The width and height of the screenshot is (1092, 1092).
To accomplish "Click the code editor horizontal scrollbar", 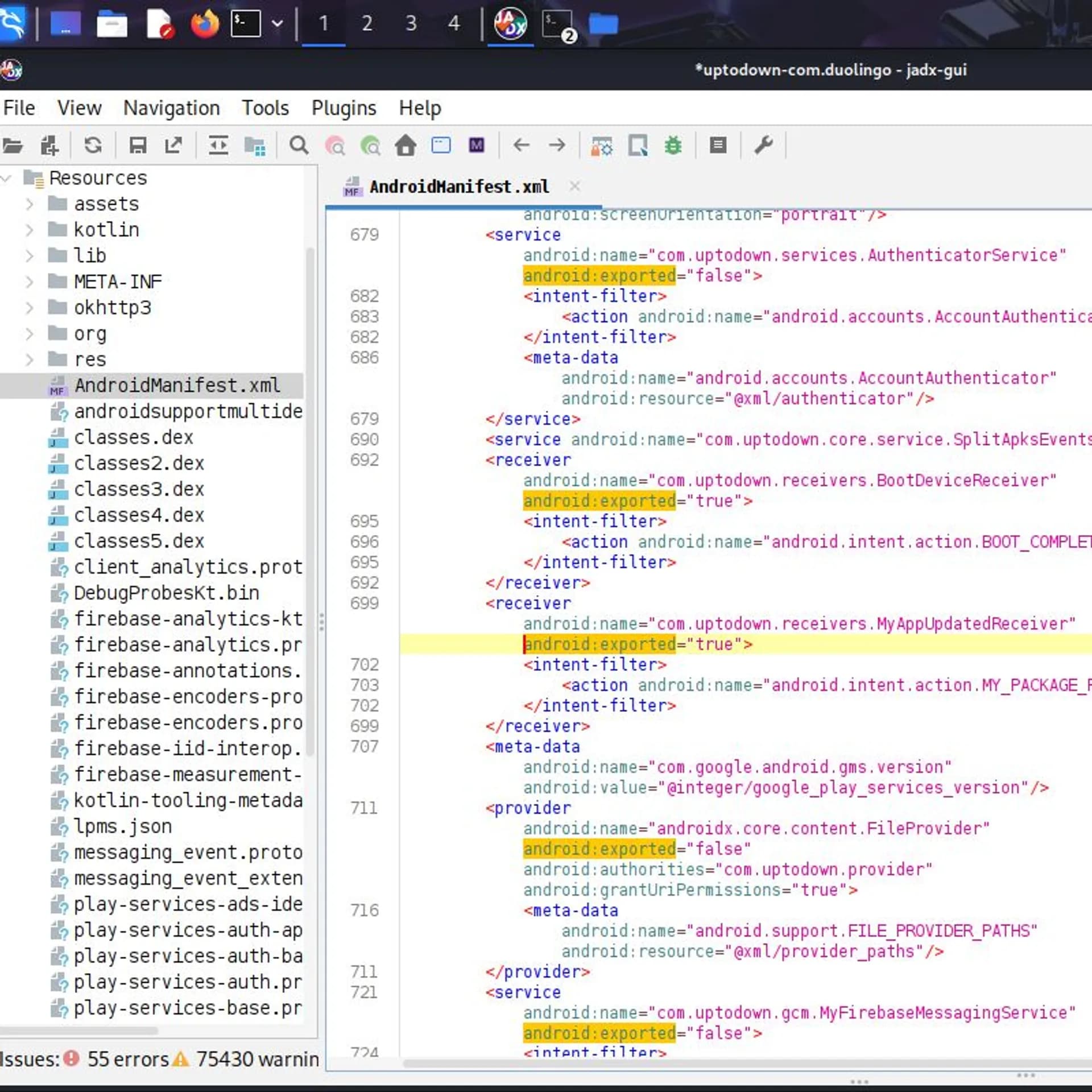I will [x=747, y=1063].
